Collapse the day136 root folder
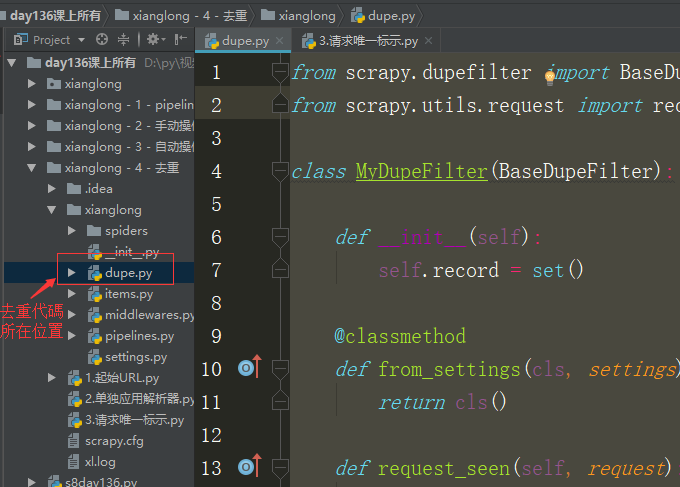680x487 pixels. pos(13,62)
